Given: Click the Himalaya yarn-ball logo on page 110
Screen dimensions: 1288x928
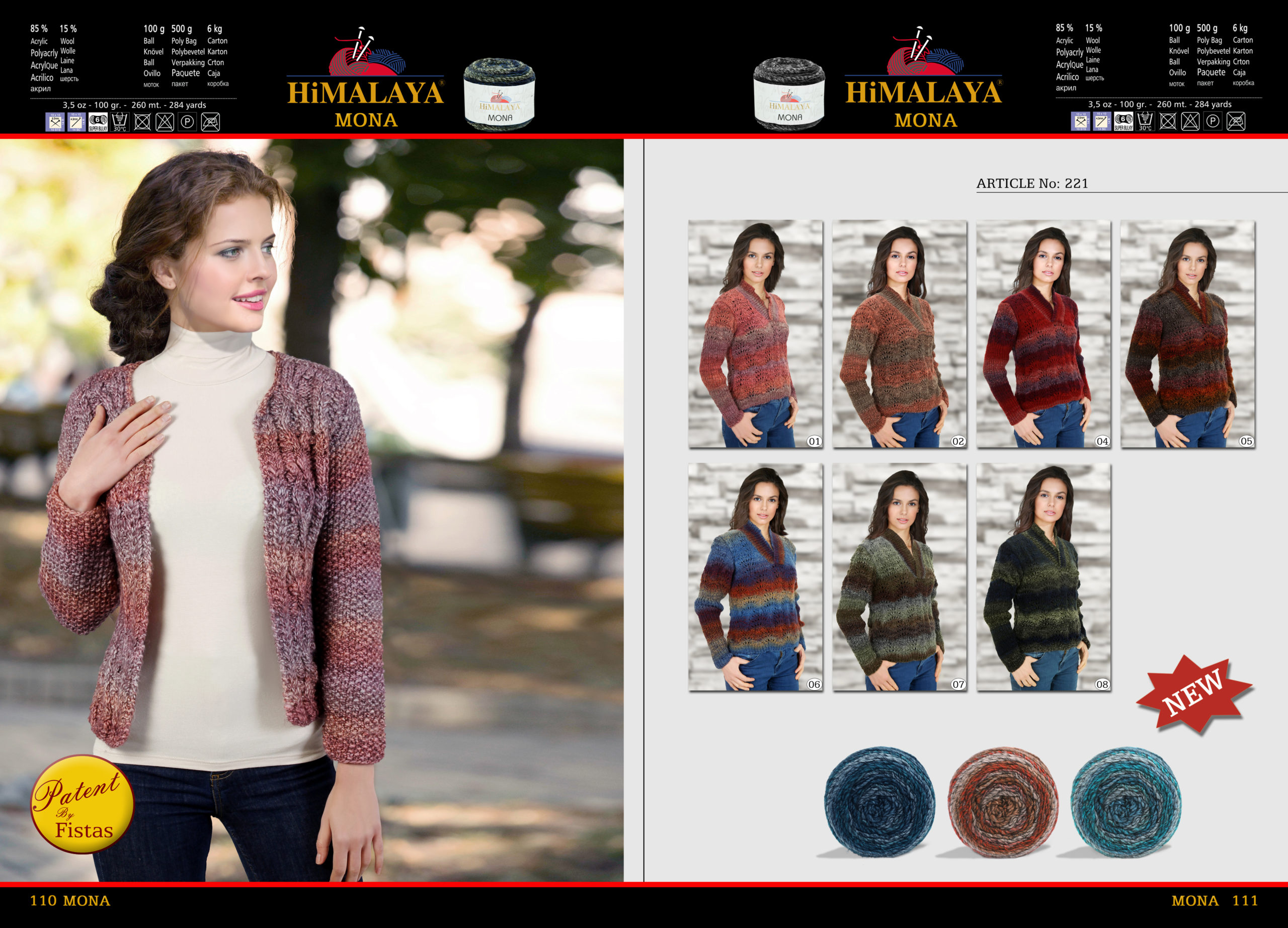Looking at the screenshot, I should (366, 52).
